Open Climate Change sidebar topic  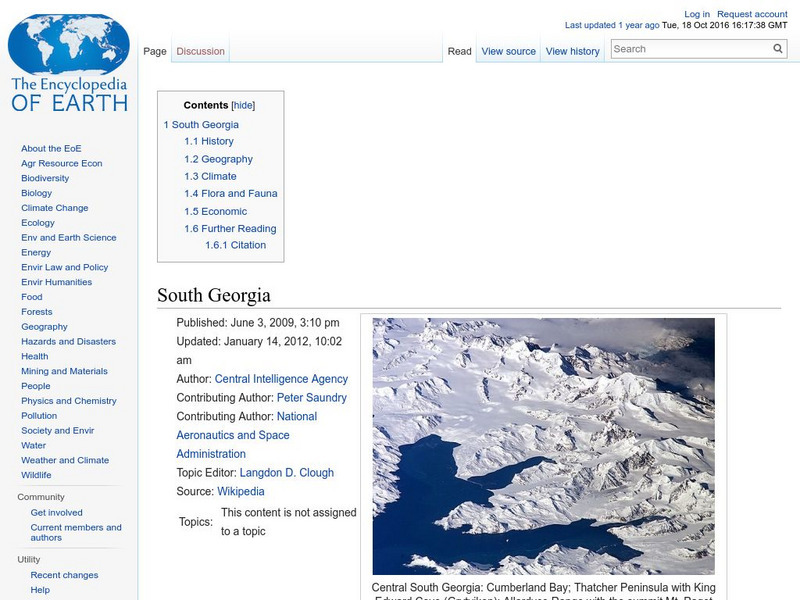coord(55,208)
